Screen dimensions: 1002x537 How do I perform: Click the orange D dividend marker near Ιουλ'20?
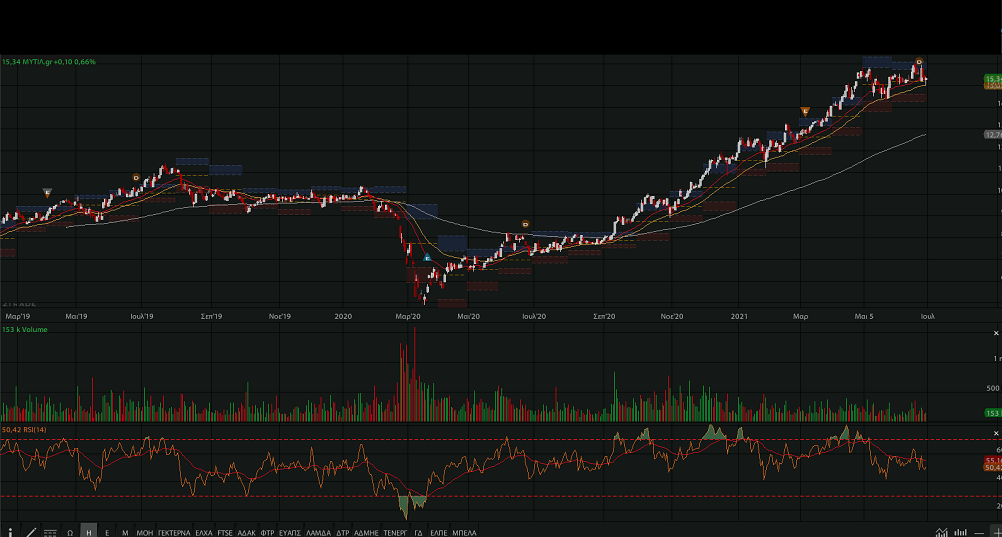point(526,224)
